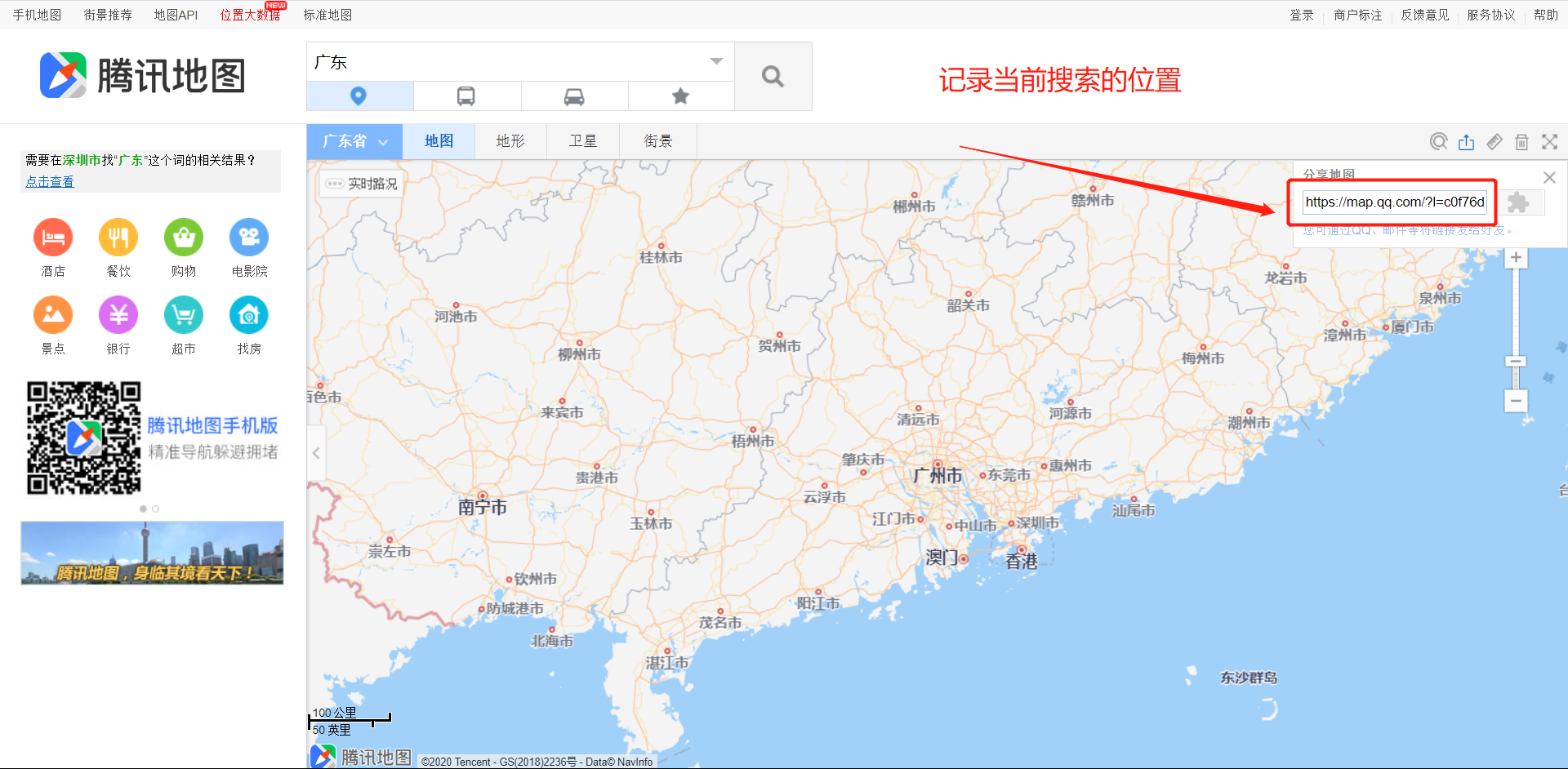Enter fullscreen map view

[x=1549, y=141]
